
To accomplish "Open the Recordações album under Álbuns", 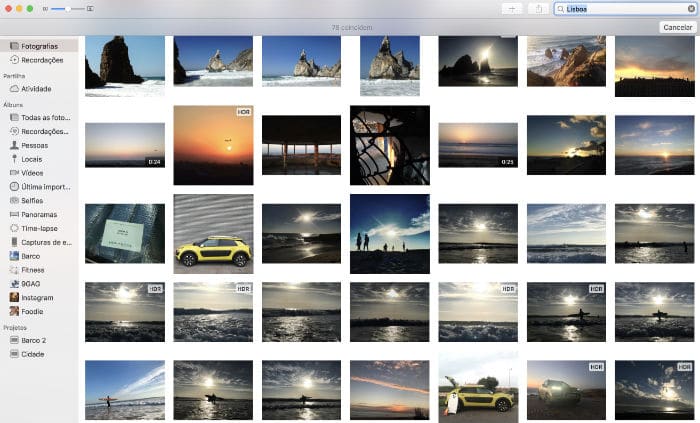I will [39, 131].
